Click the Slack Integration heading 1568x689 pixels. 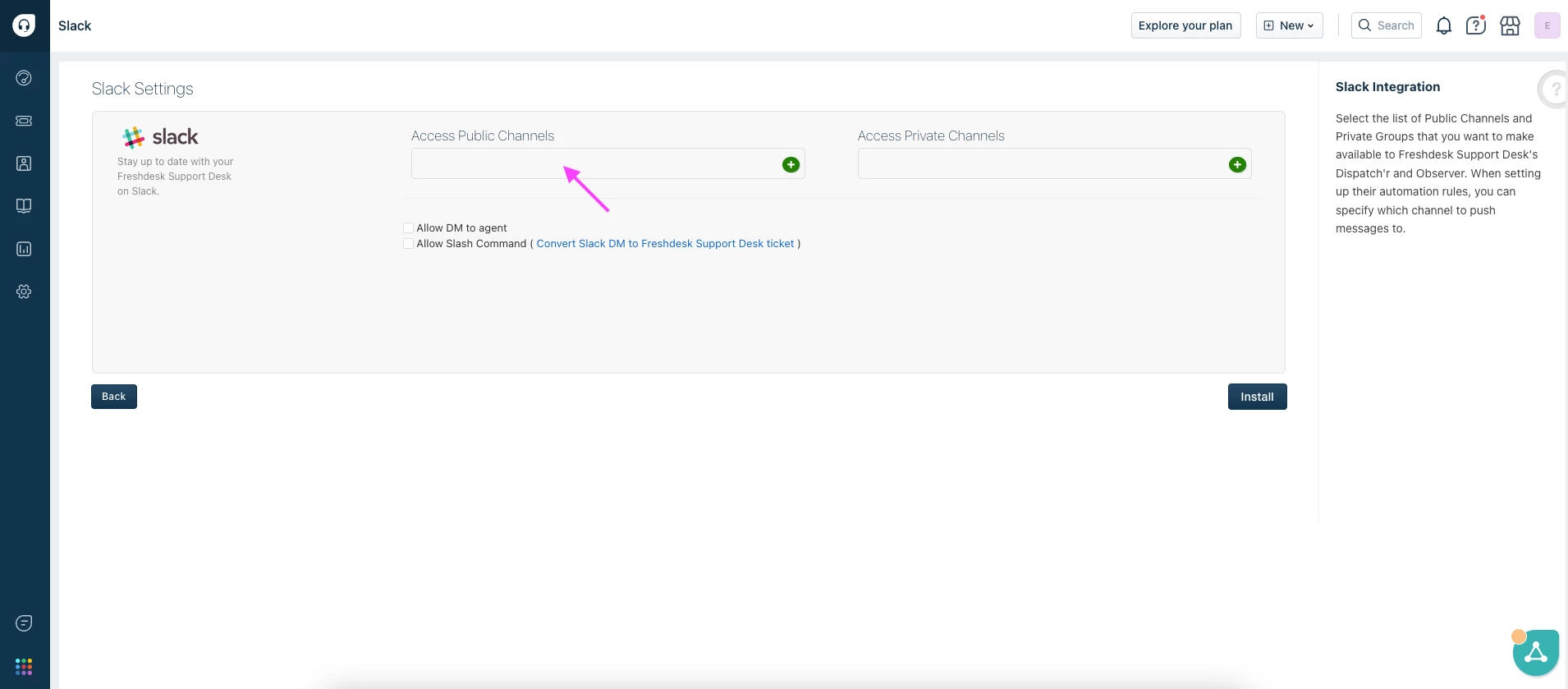(1387, 87)
